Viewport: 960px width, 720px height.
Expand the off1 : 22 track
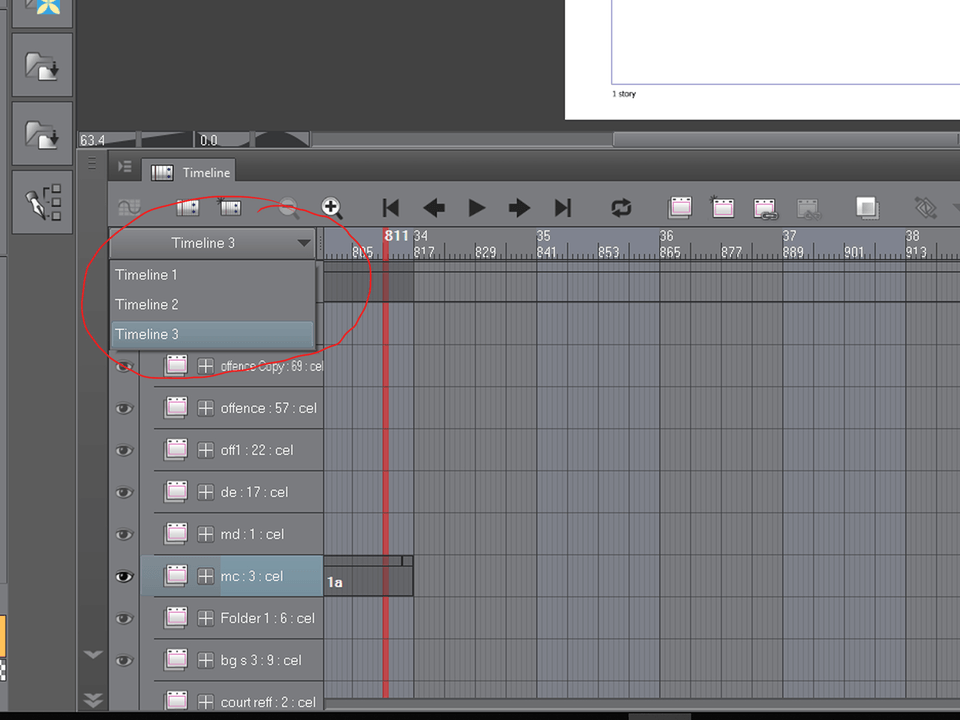pos(206,450)
